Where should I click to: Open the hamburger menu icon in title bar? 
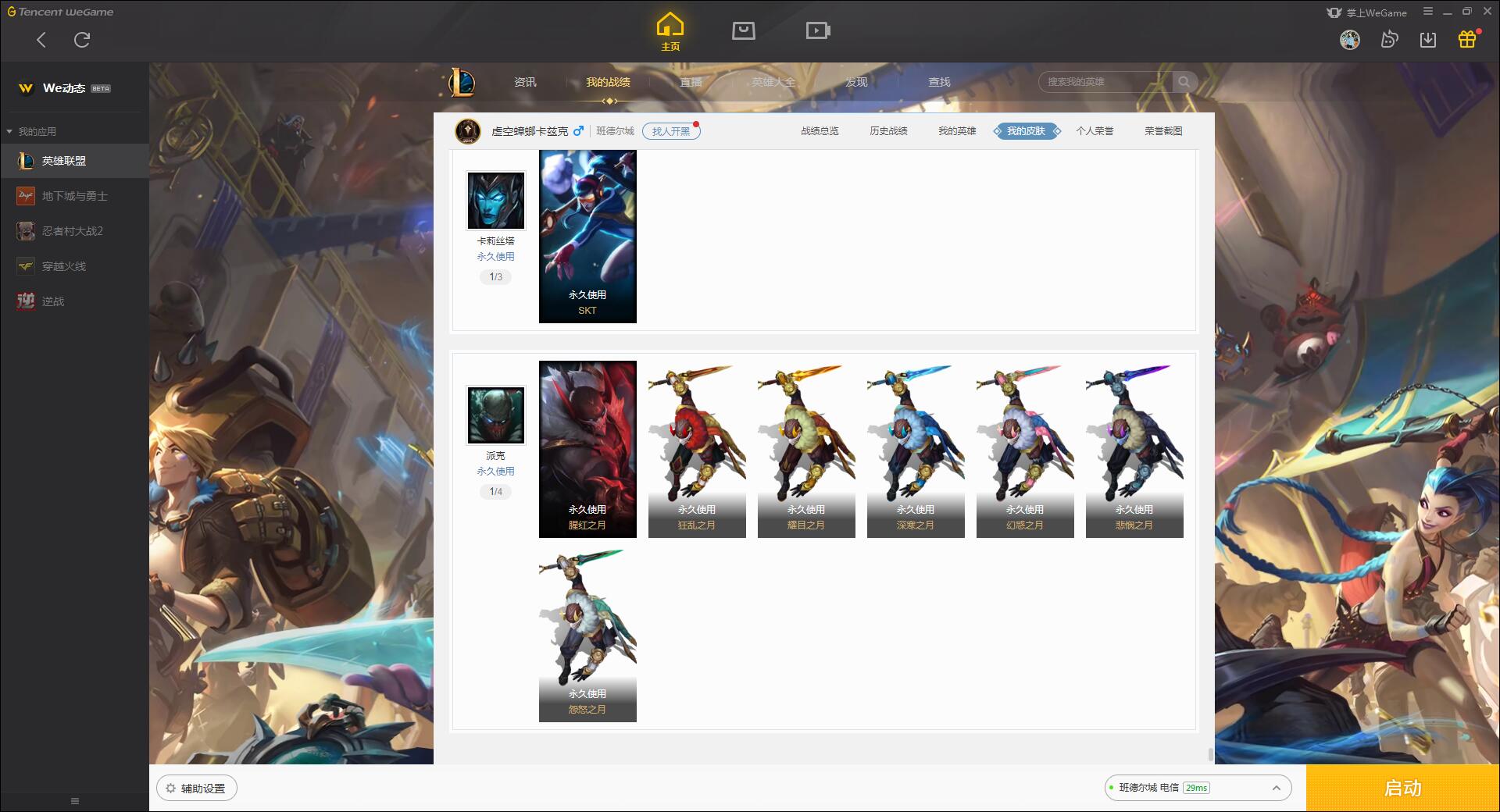[1428, 12]
